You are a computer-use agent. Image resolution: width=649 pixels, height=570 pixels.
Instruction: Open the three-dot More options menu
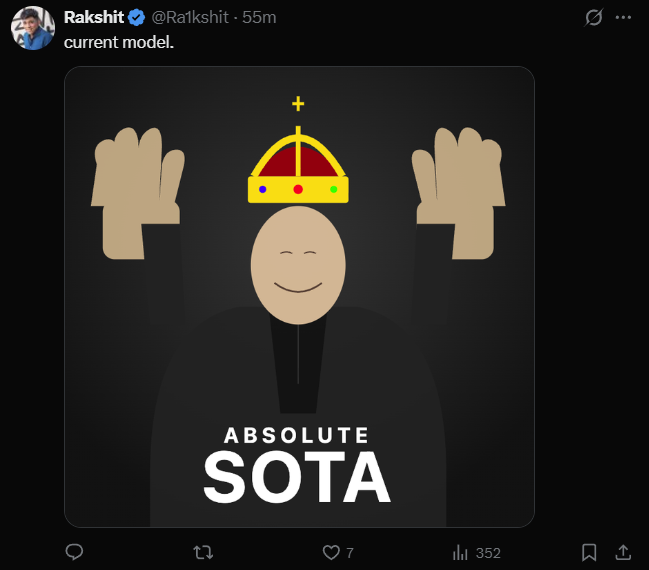pyautogui.click(x=623, y=18)
